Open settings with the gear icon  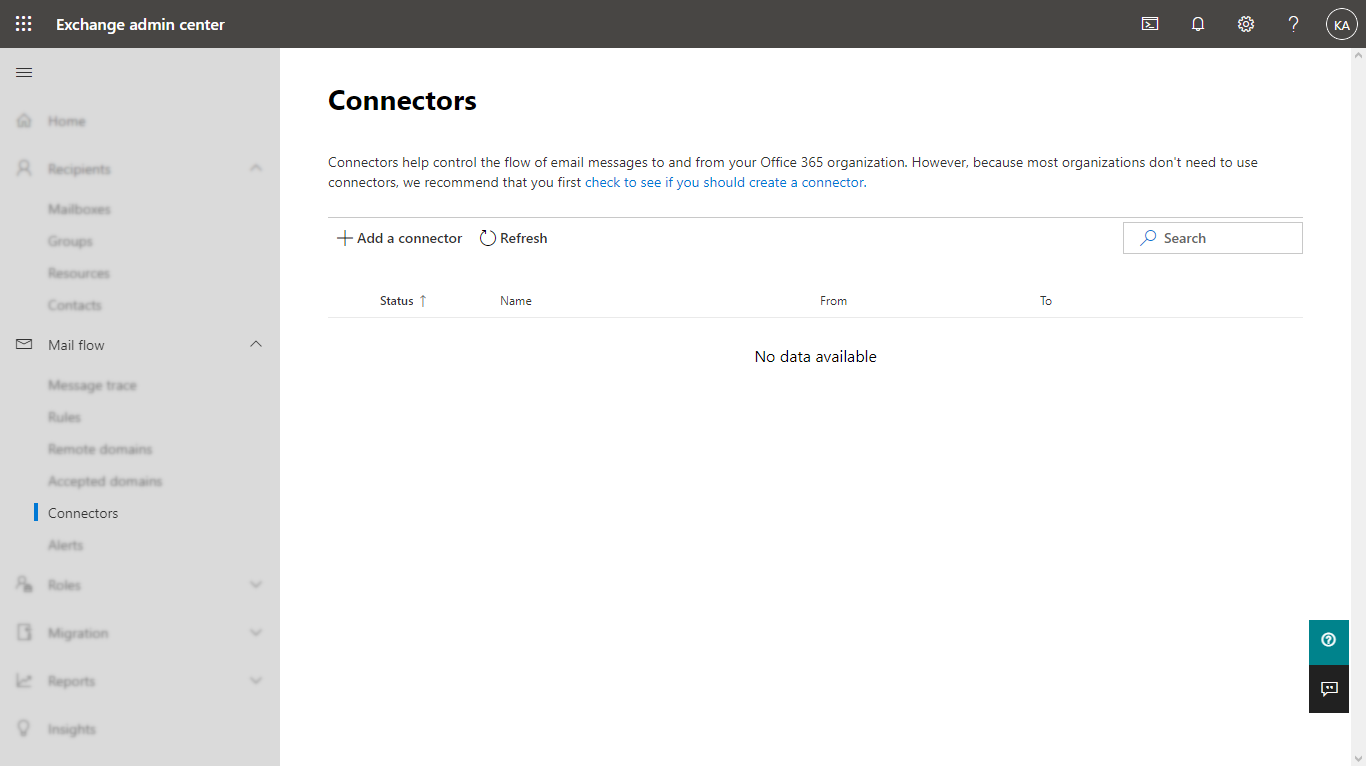1246,24
